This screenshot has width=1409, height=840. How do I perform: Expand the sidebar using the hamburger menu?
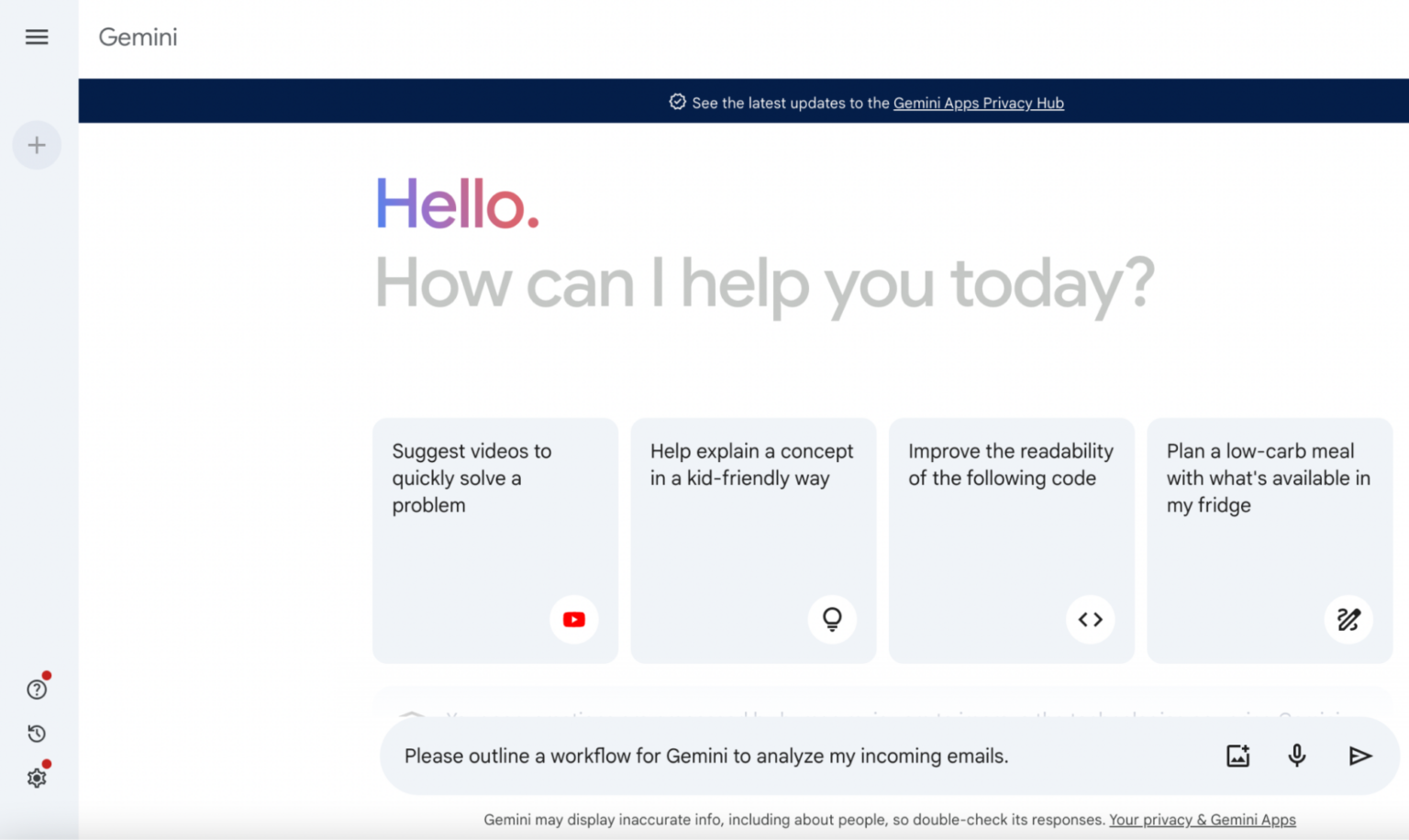pyautogui.click(x=37, y=37)
